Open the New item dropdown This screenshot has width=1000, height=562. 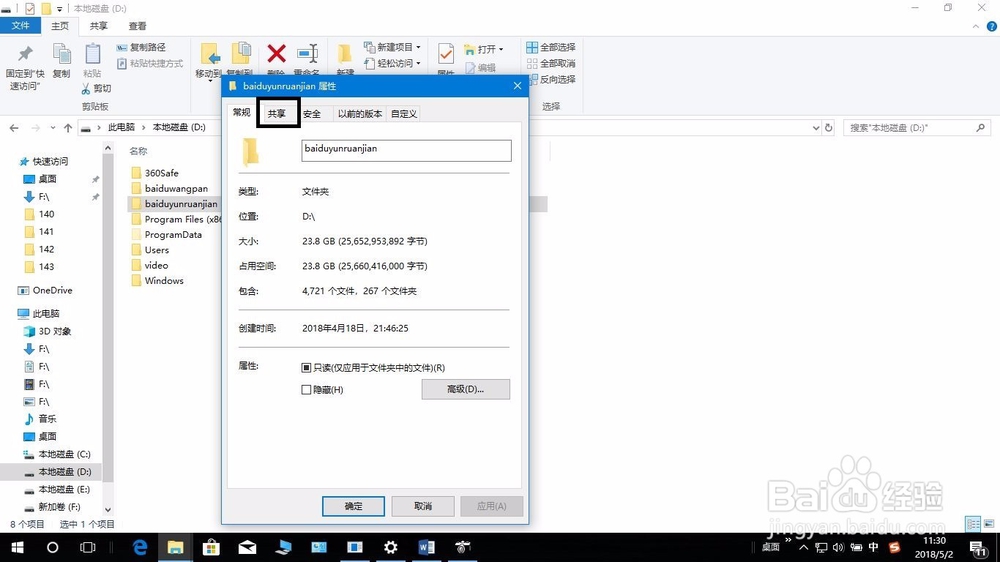392,47
